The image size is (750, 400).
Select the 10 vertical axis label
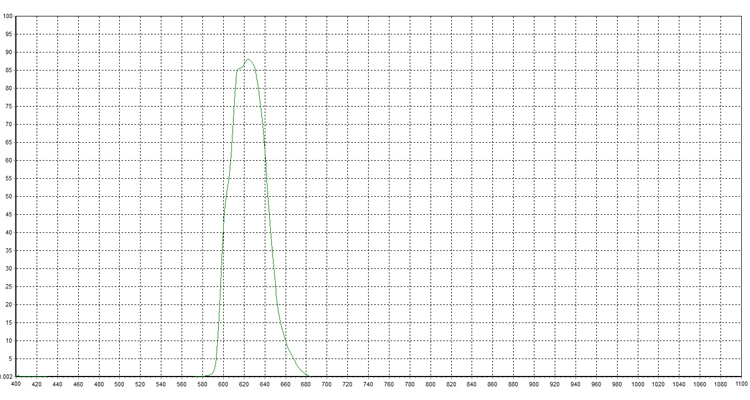coord(9,341)
